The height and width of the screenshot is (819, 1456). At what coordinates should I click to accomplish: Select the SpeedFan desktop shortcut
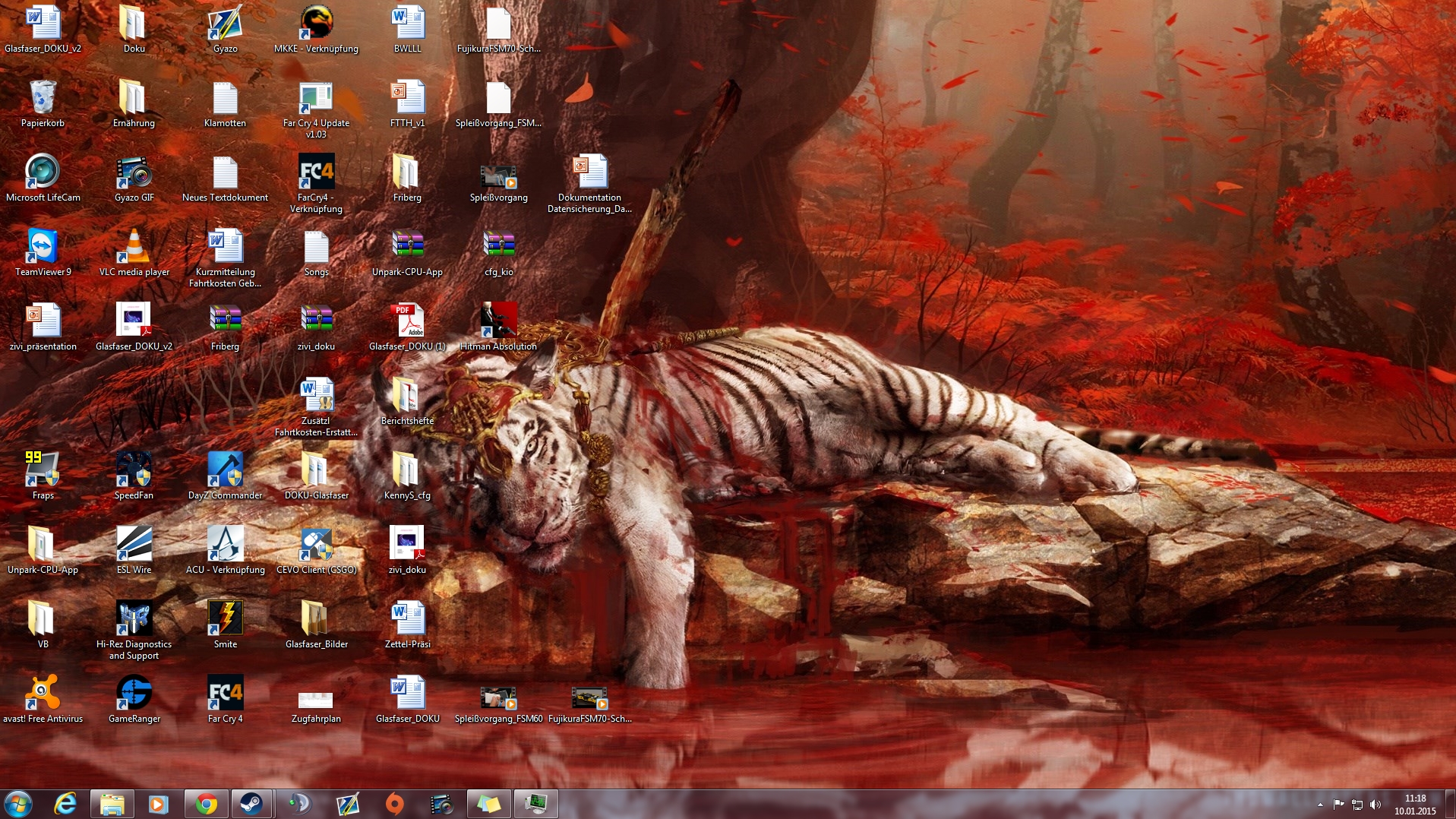134,475
